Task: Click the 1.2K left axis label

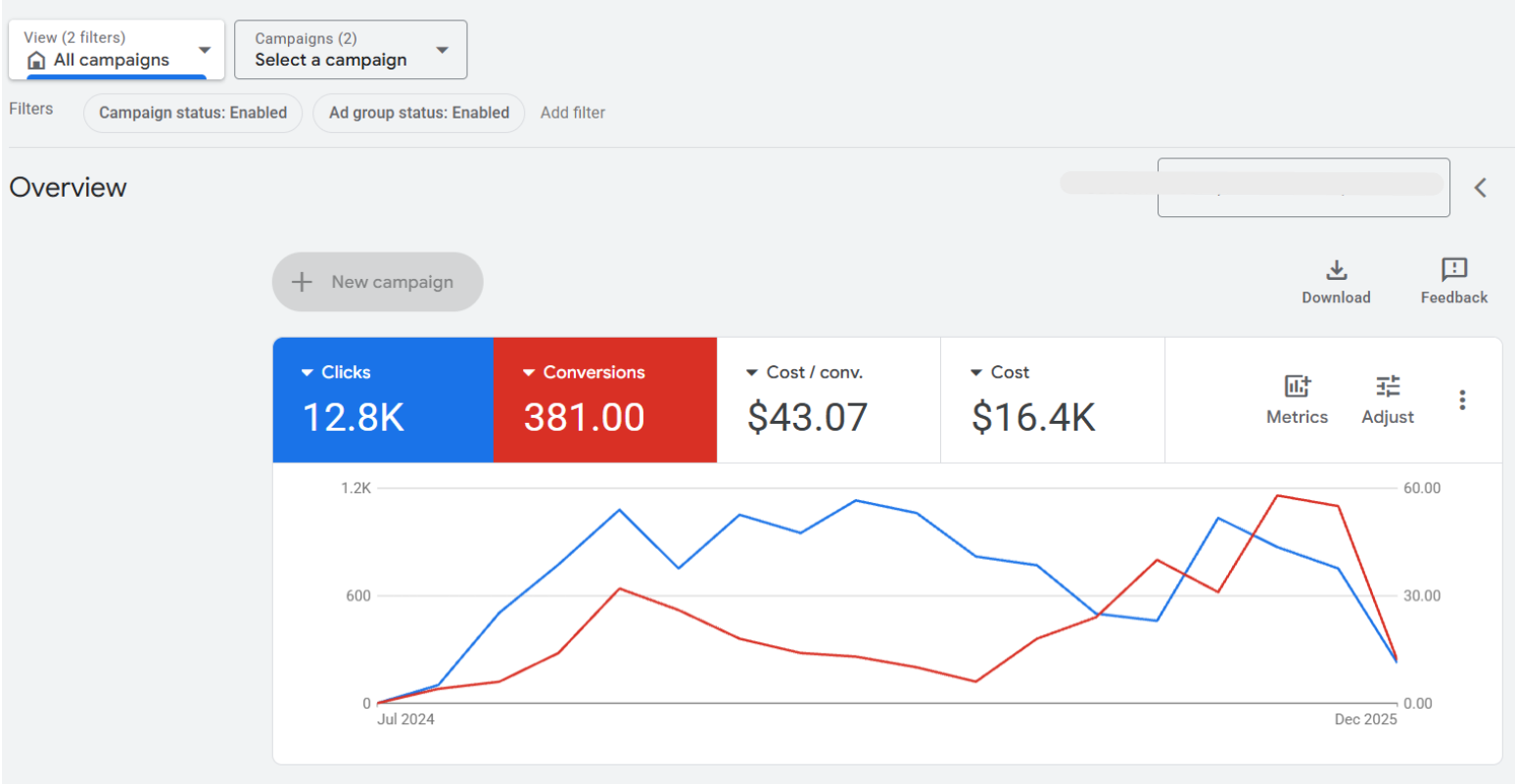Action: tap(356, 487)
